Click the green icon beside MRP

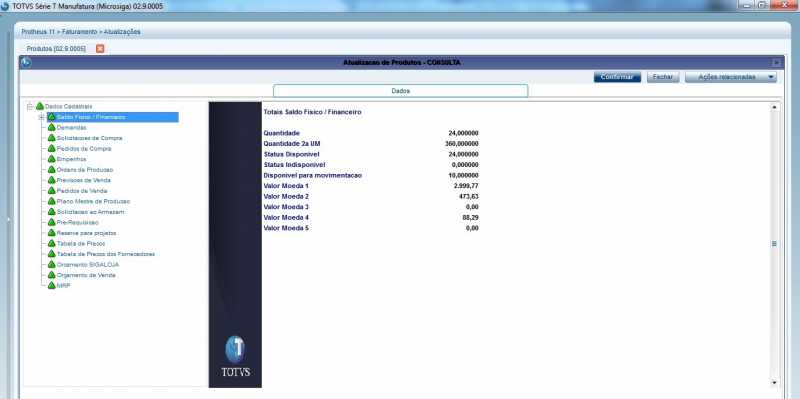coord(52,286)
